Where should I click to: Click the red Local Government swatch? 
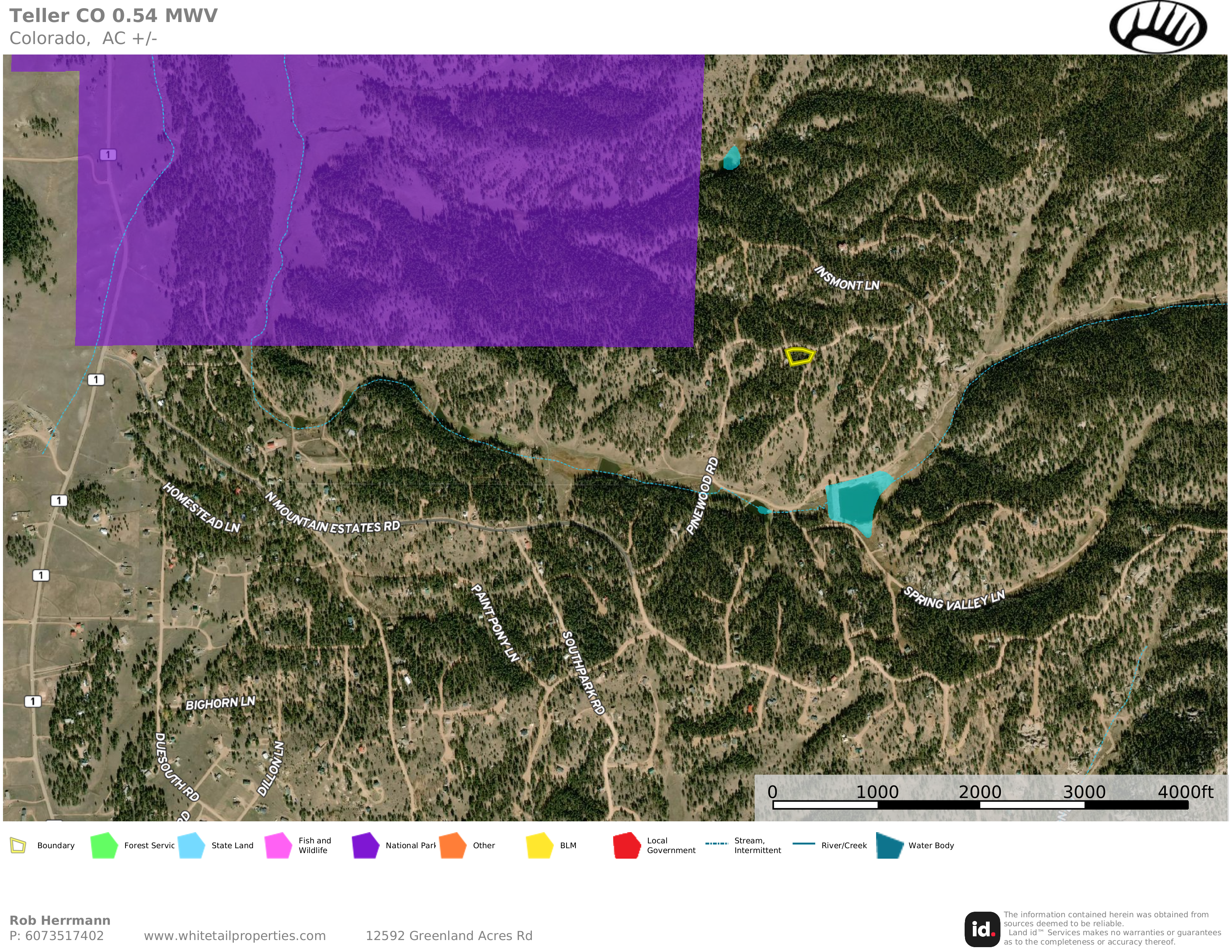coord(627,845)
